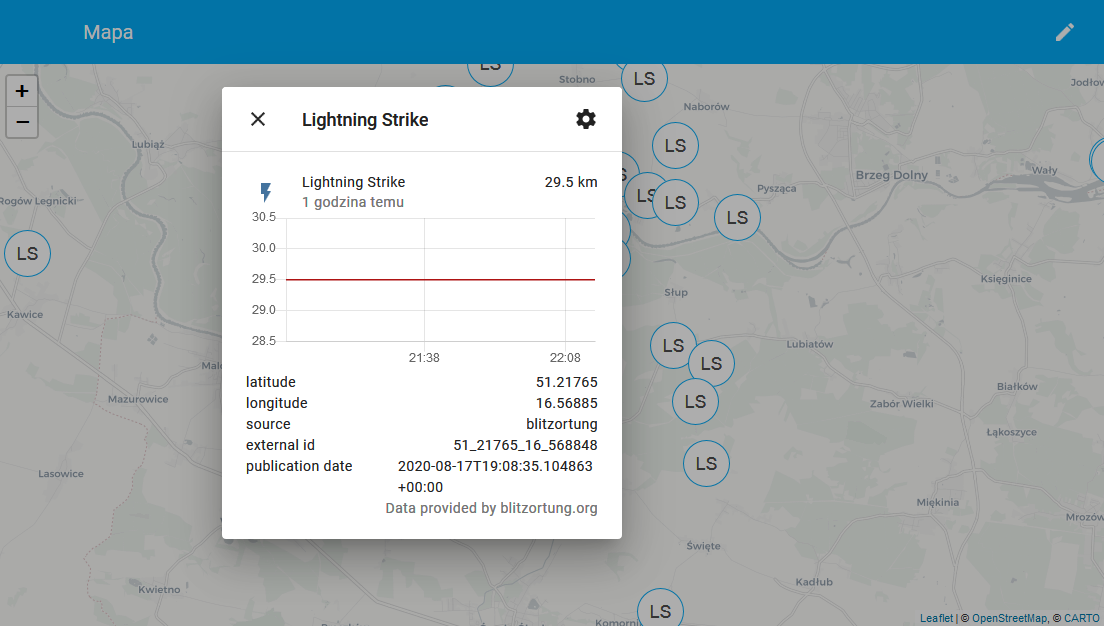Select LS marker near Kadłub at bottom
The image size is (1104, 626).
pos(660,610)
